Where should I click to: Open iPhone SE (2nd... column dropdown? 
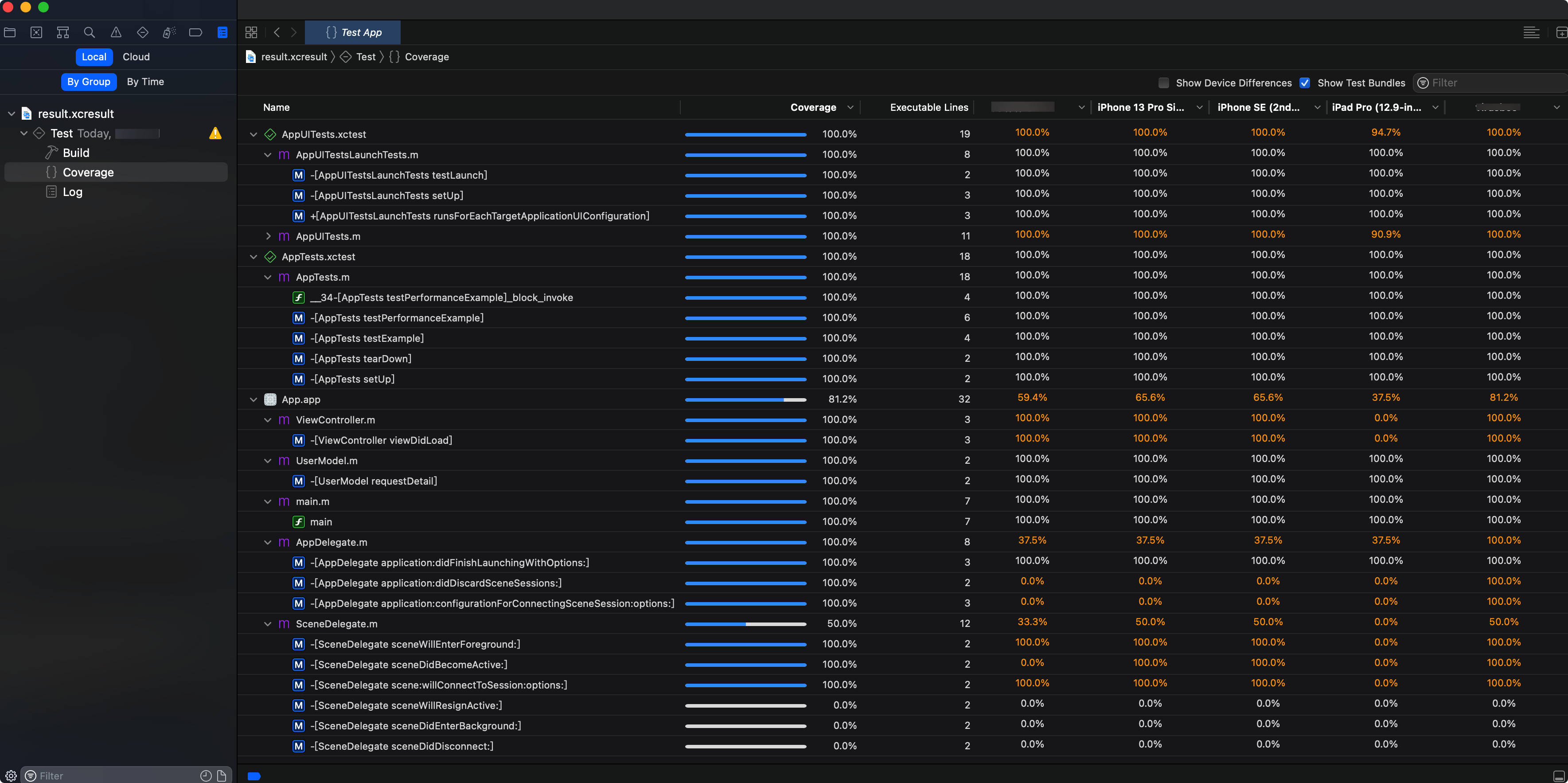(1317, 107)
